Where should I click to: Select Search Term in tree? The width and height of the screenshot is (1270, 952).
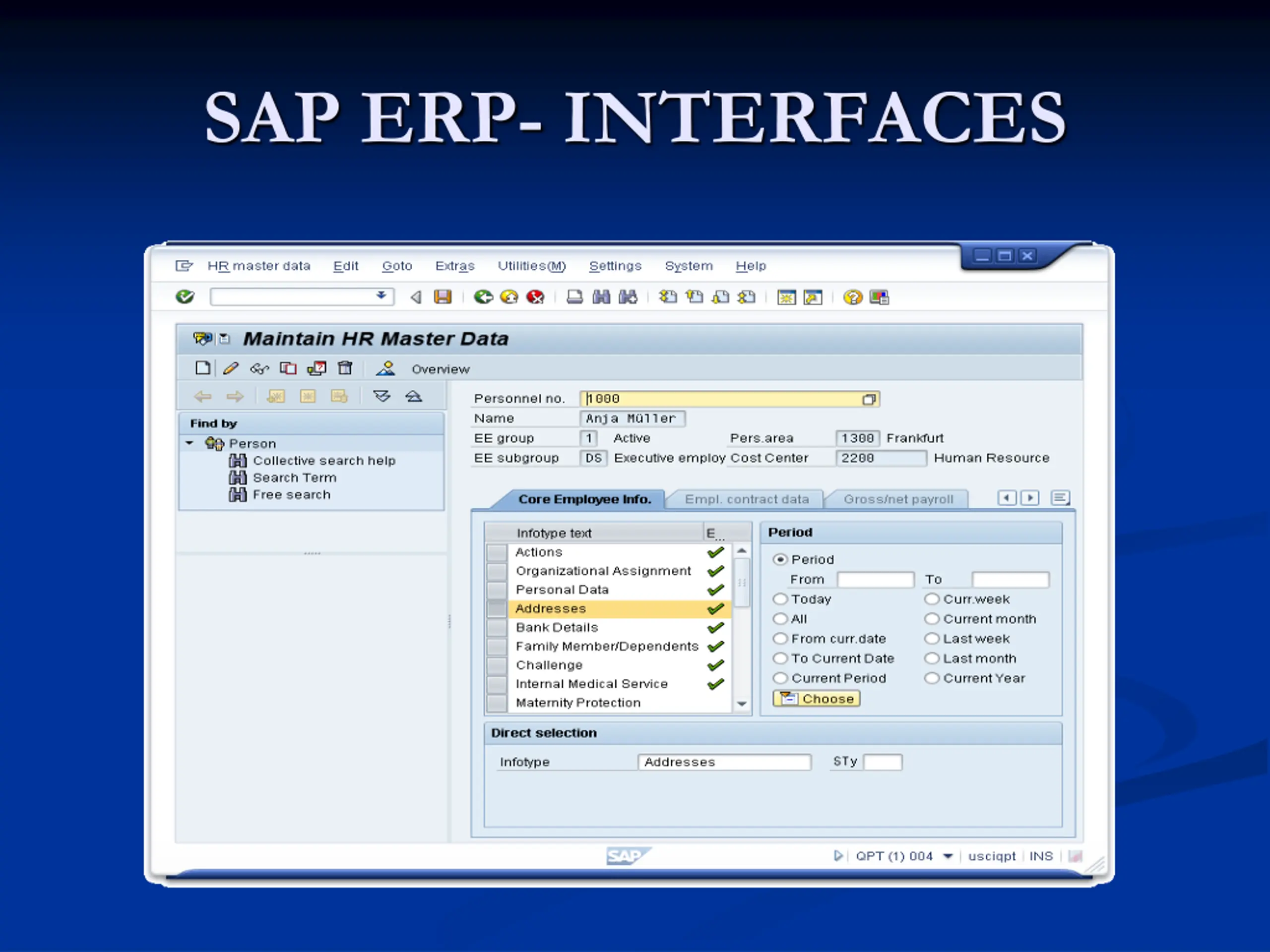295,477
